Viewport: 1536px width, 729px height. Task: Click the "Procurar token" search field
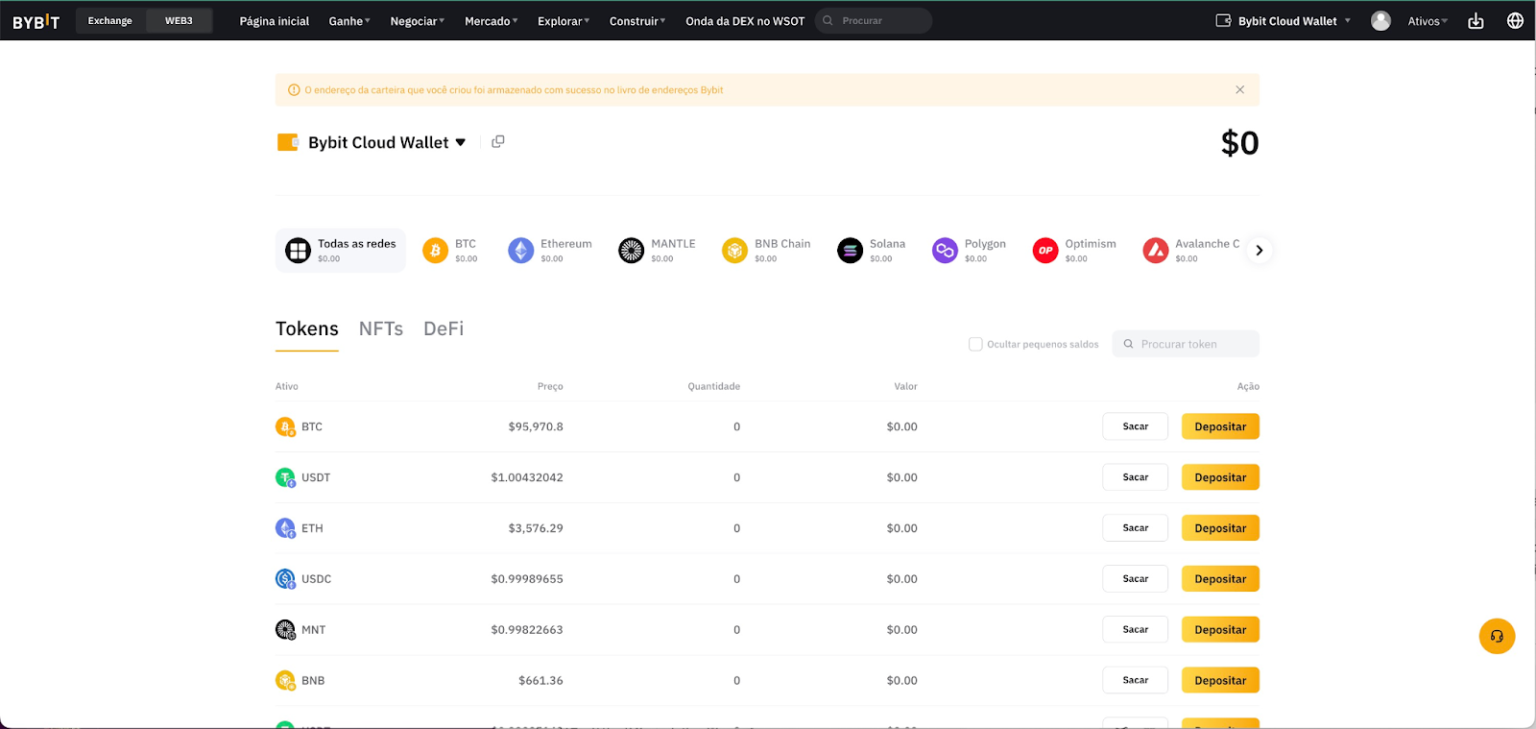click(x=1186, y=344)
